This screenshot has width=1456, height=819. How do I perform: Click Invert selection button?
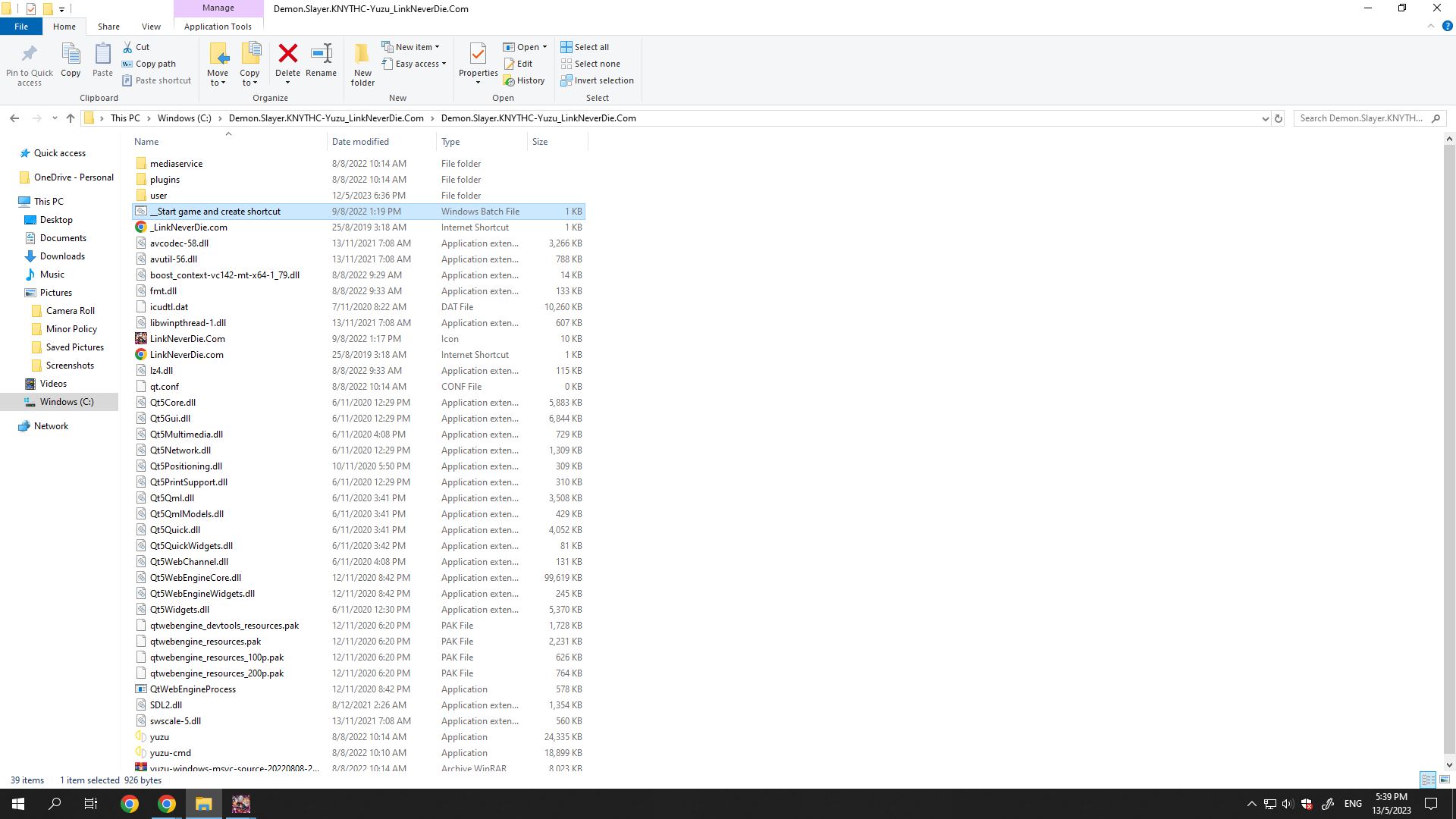click(x=597, y=80)
